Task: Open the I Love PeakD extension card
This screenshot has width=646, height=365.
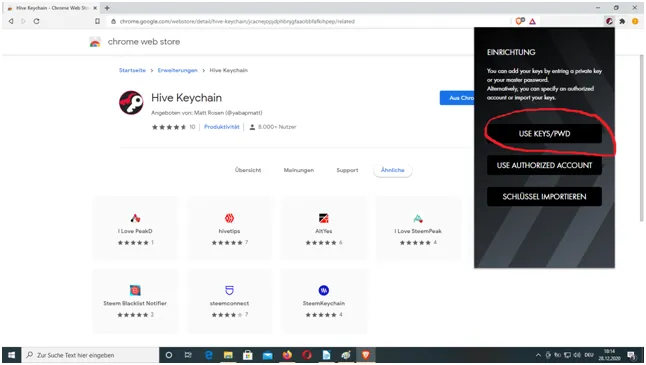Action: pos(135,229)
